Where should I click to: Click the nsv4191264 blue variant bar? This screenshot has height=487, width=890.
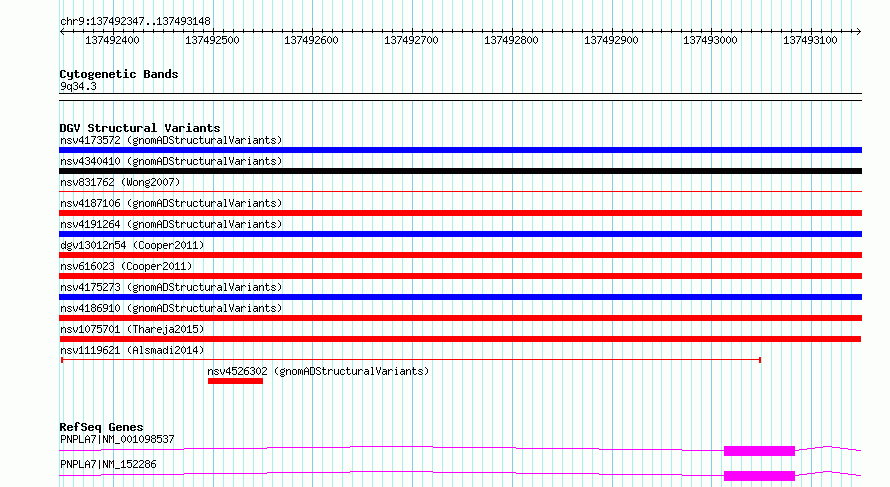460,234
